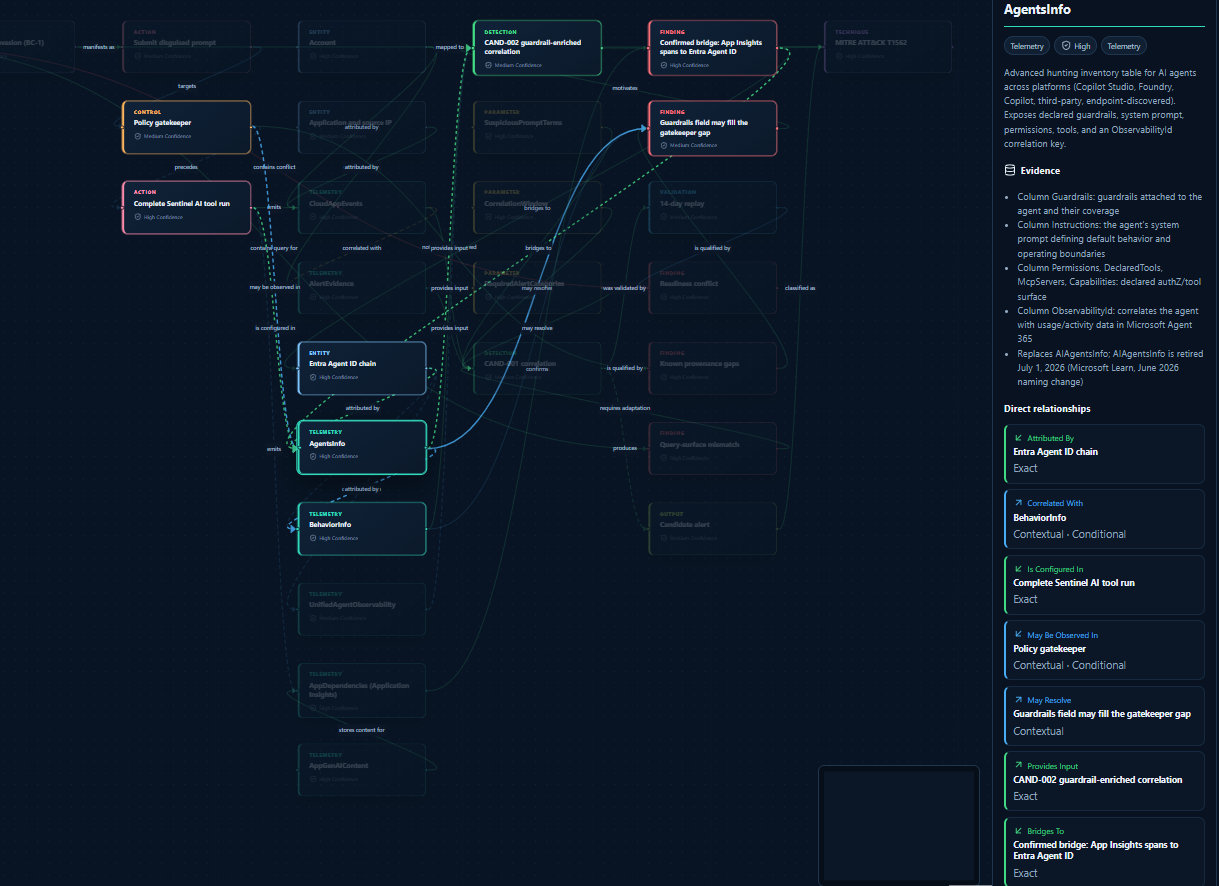Screen dimensions: 1219x886
Task: Select the dimmed Application and source IP node
Action: (x=362, y=127)
